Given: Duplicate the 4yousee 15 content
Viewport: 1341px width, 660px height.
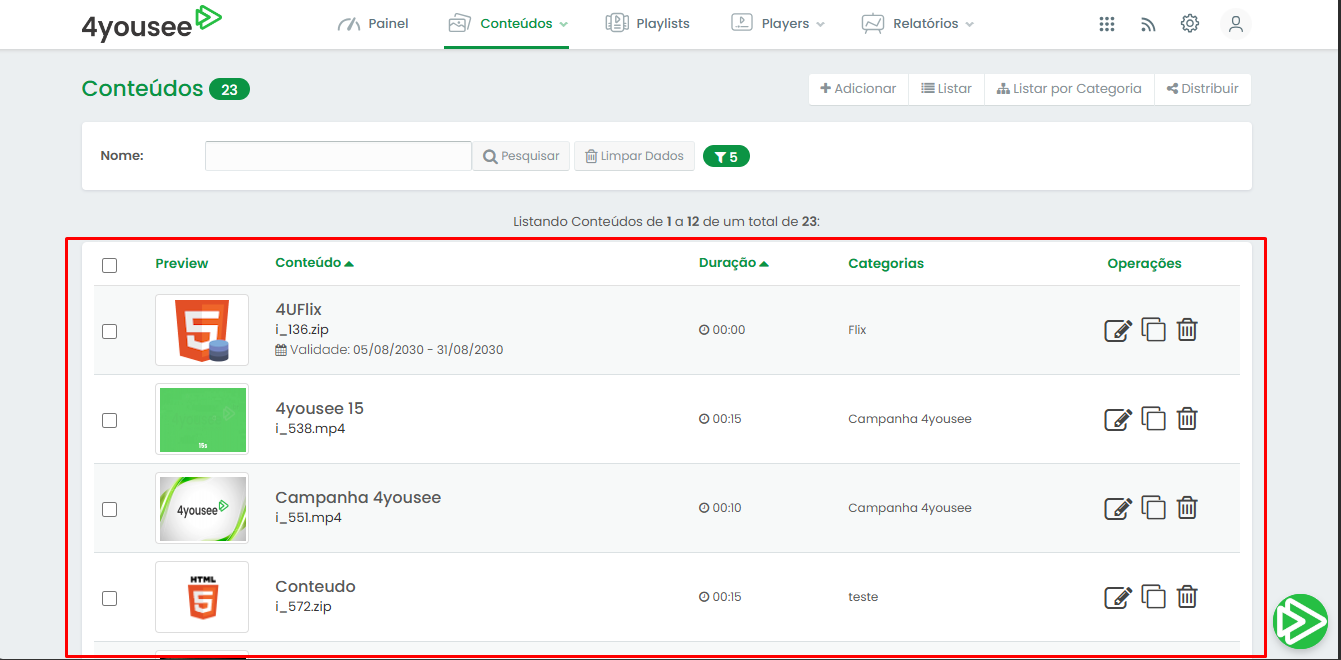Looking at the screenshot, I should coord(1154,418).
